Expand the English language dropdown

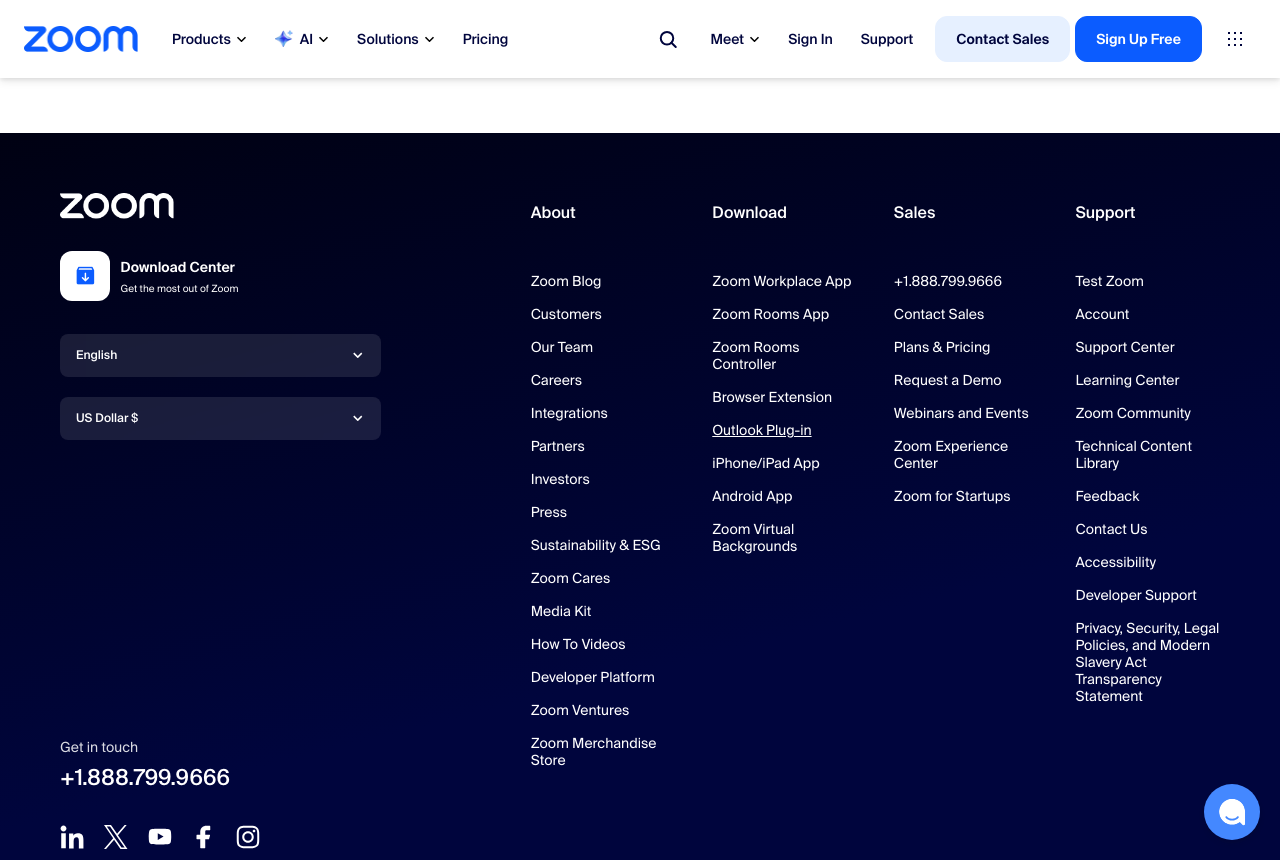[x=220, y=355]
